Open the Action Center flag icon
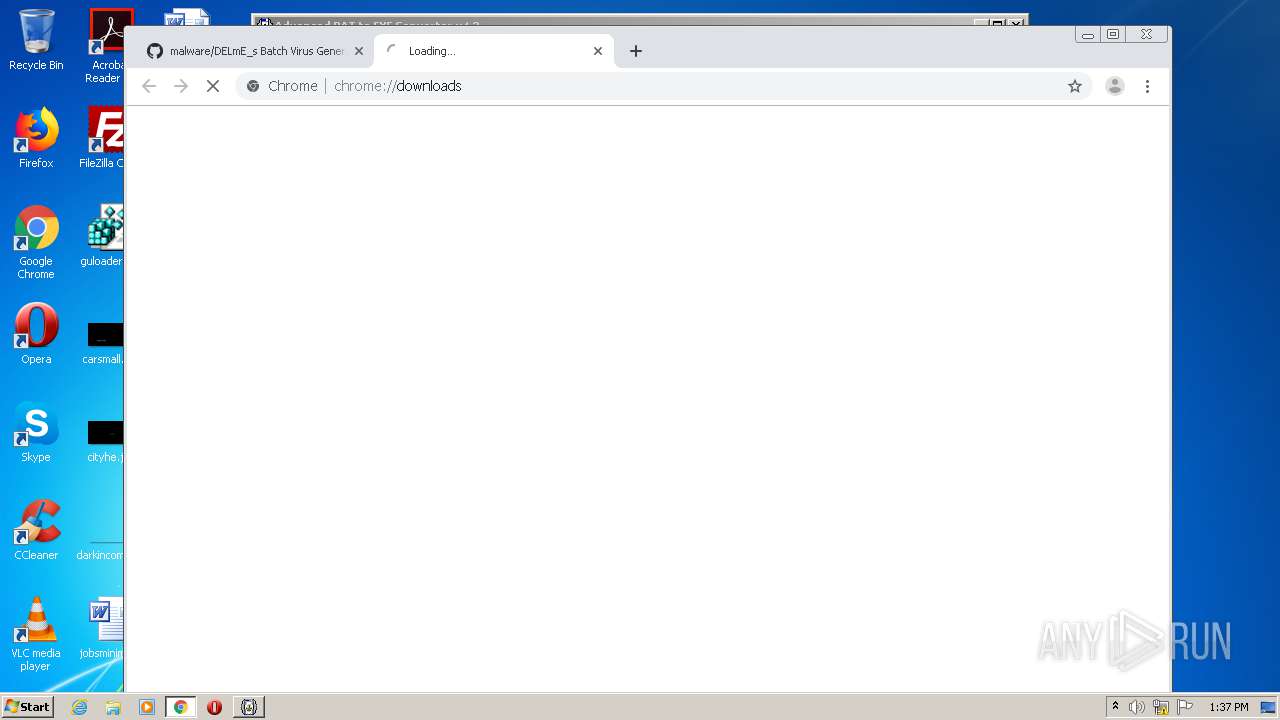Image resolution: width=1280 pixels, height=720 pixels. pos(1185,707)
